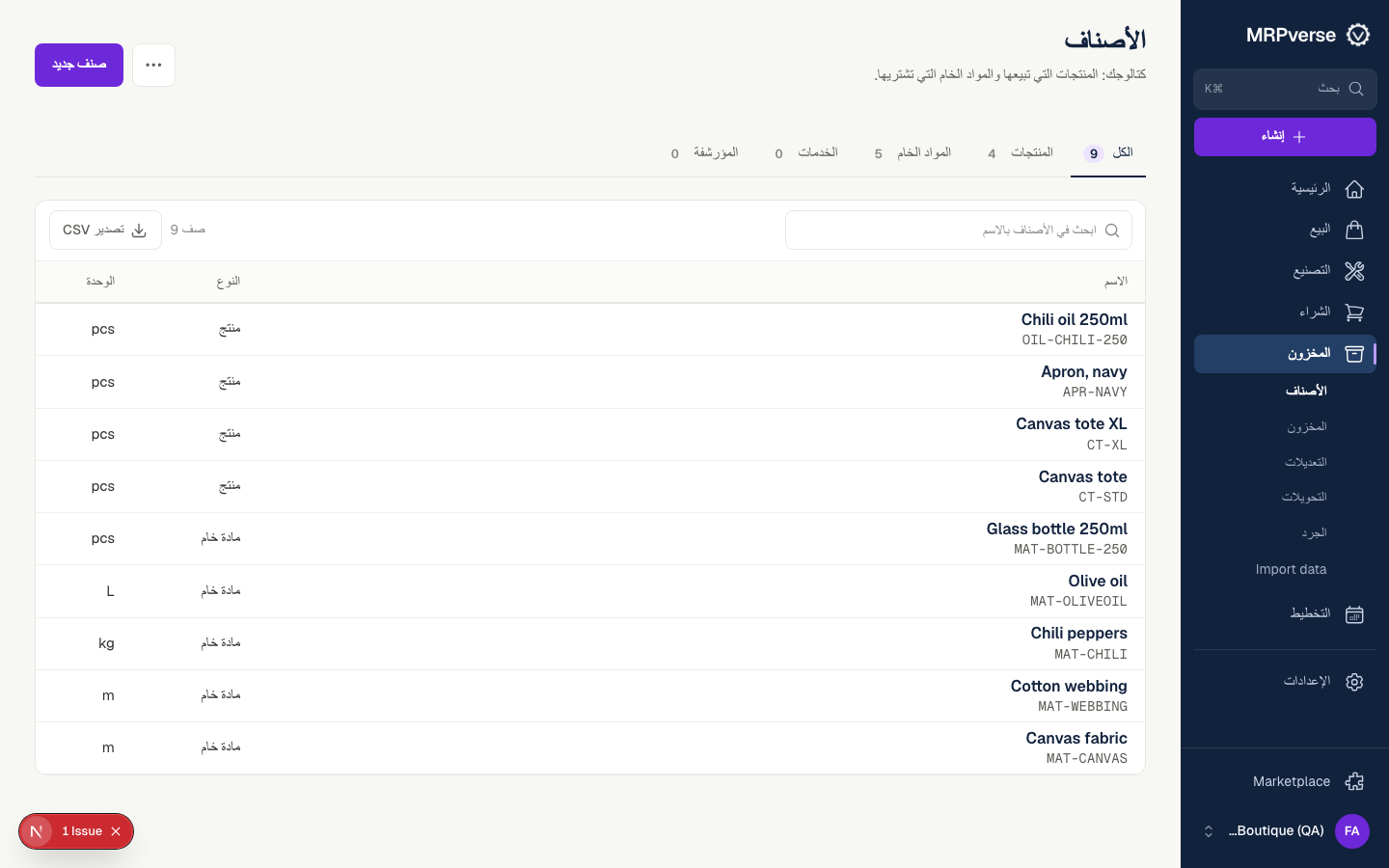Image resolution: width=1389 pixels, height=868 pixels.
Task: Open the البيع shopping bag icon
Action: click(1354, 230)
